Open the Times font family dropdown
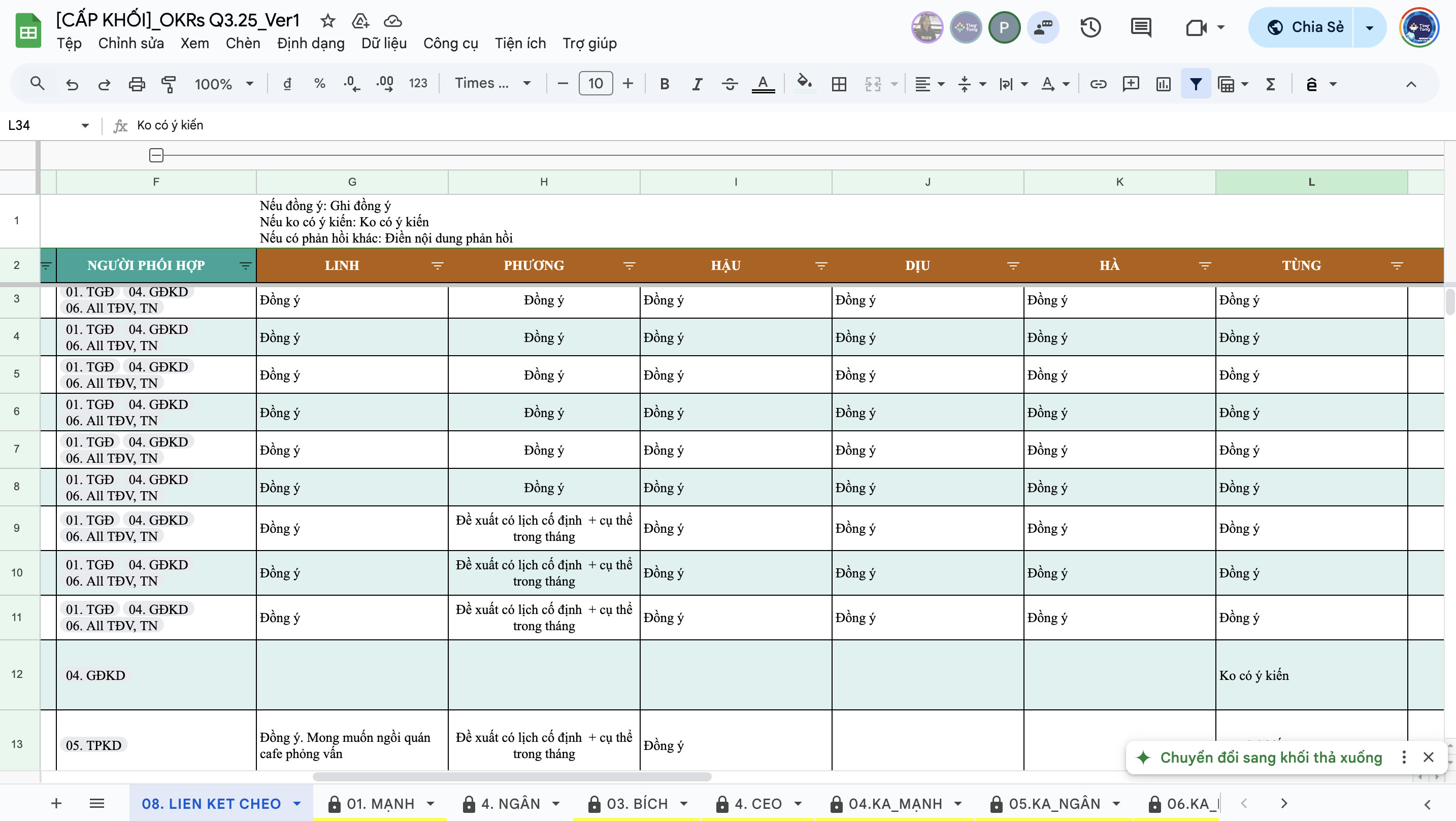This screenshot has width=1456, height=821. tap(492, 84)
